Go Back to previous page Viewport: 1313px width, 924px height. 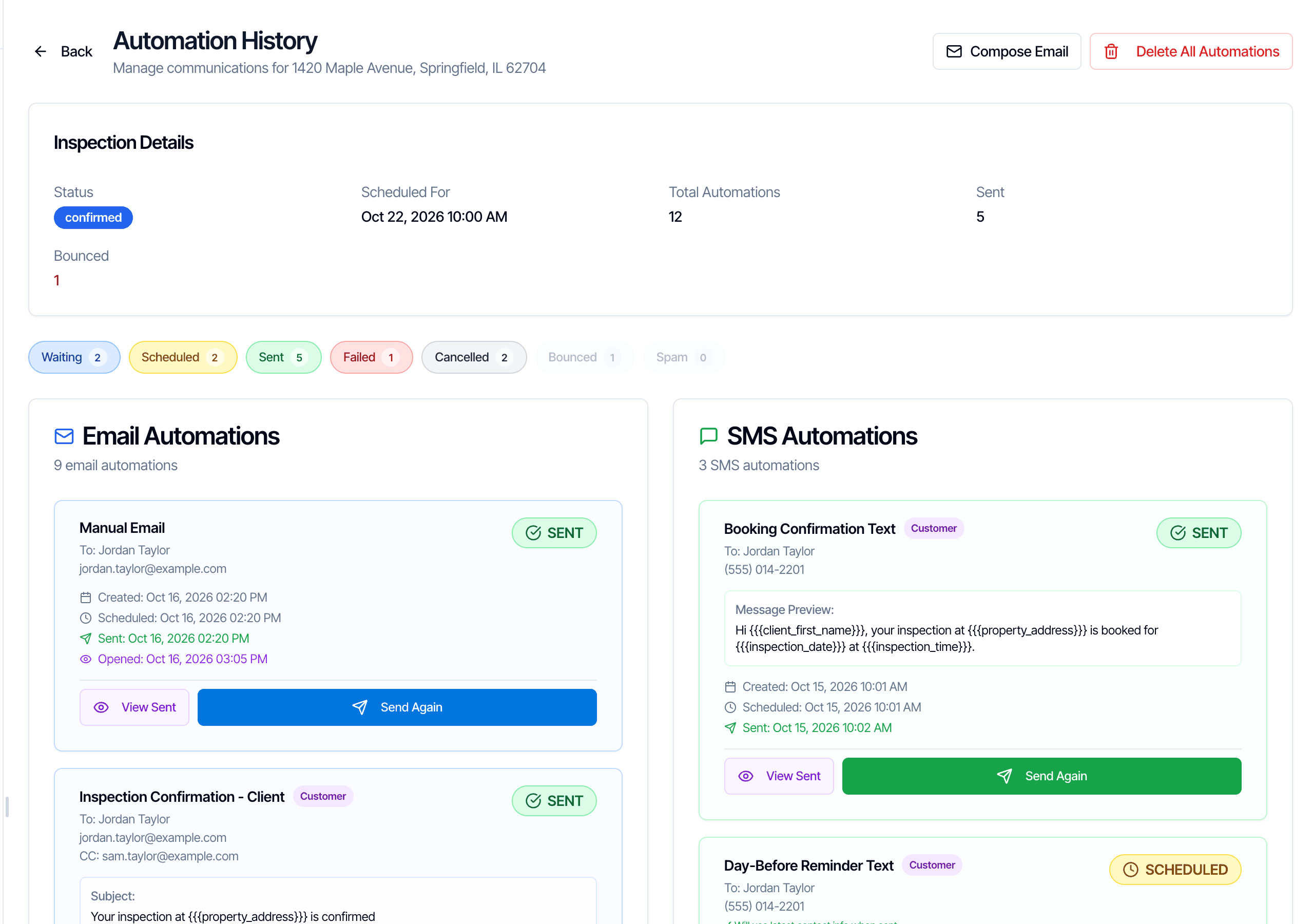pyautogui.click(x=63, y=51)
